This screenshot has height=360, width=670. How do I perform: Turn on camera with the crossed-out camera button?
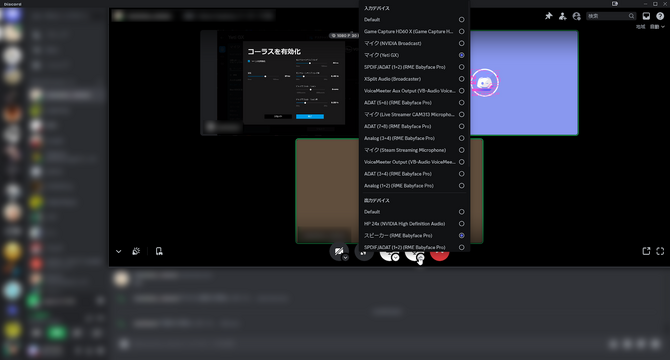click(x=338, y=251)
